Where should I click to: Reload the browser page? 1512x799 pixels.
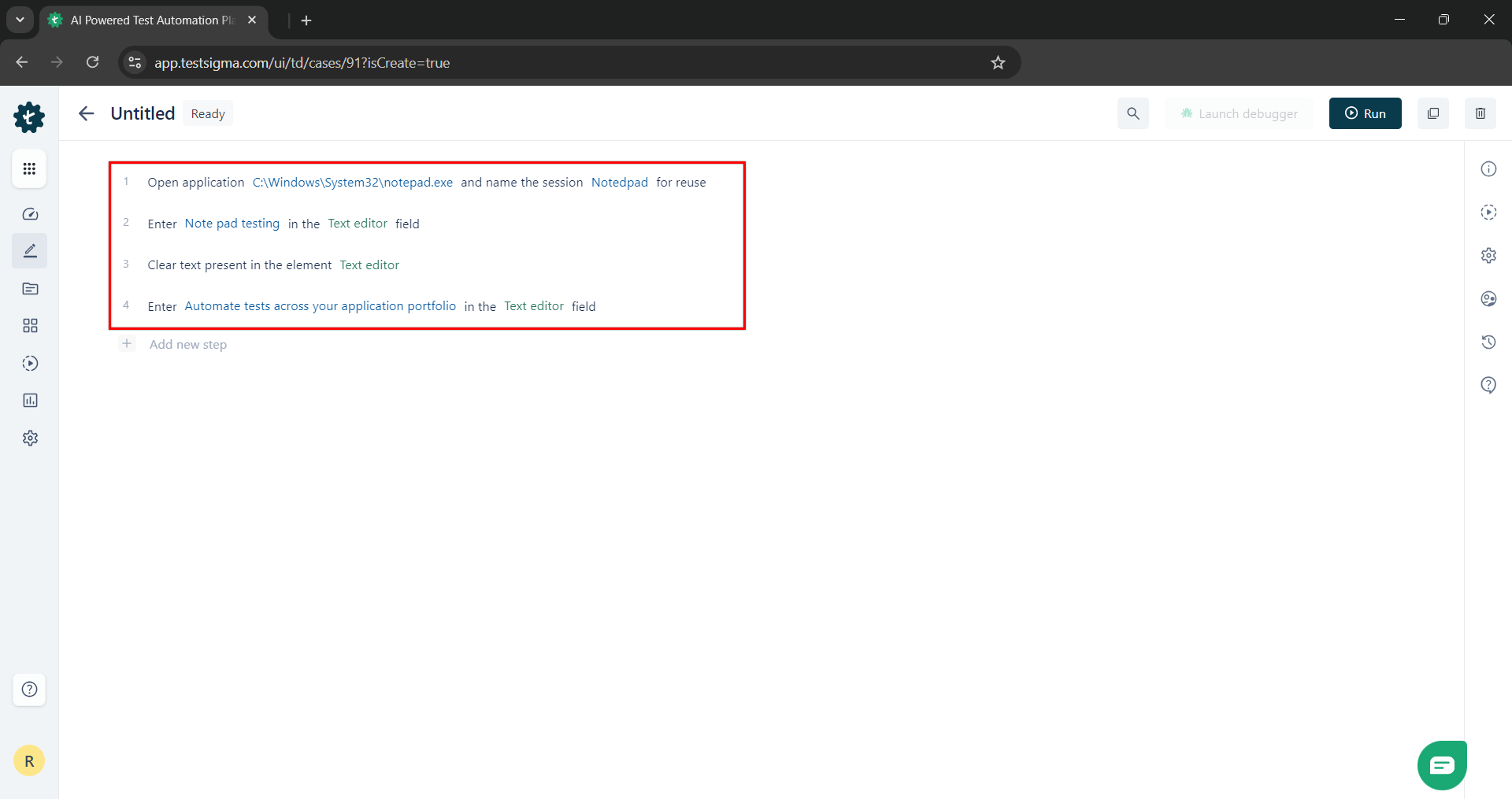[x=93, y=62]
